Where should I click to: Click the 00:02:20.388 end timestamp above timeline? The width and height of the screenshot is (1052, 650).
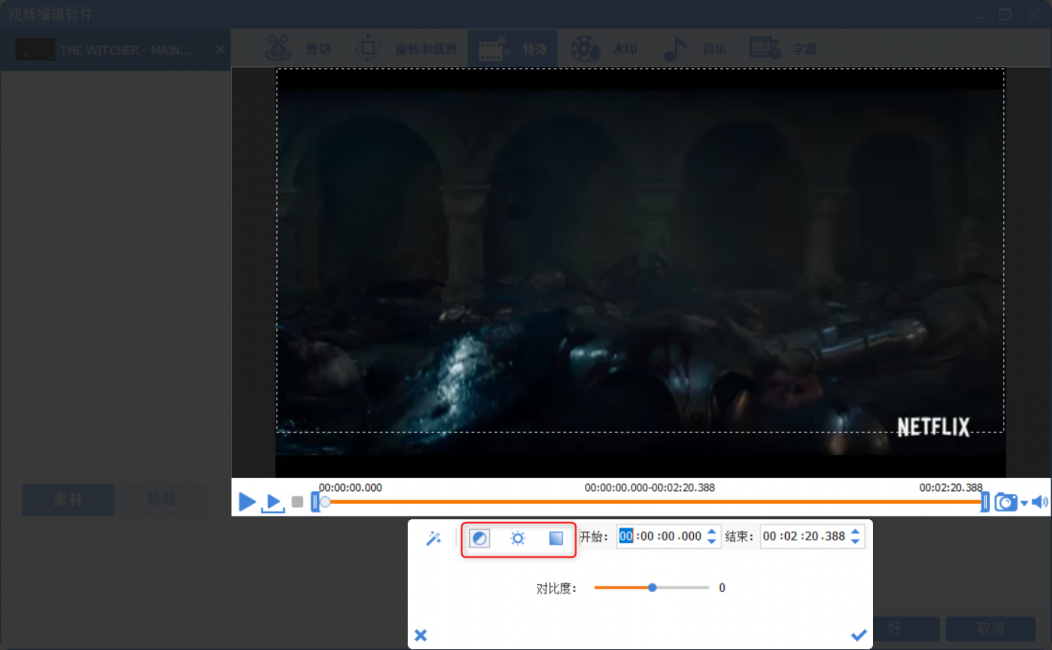pos(951,488)
